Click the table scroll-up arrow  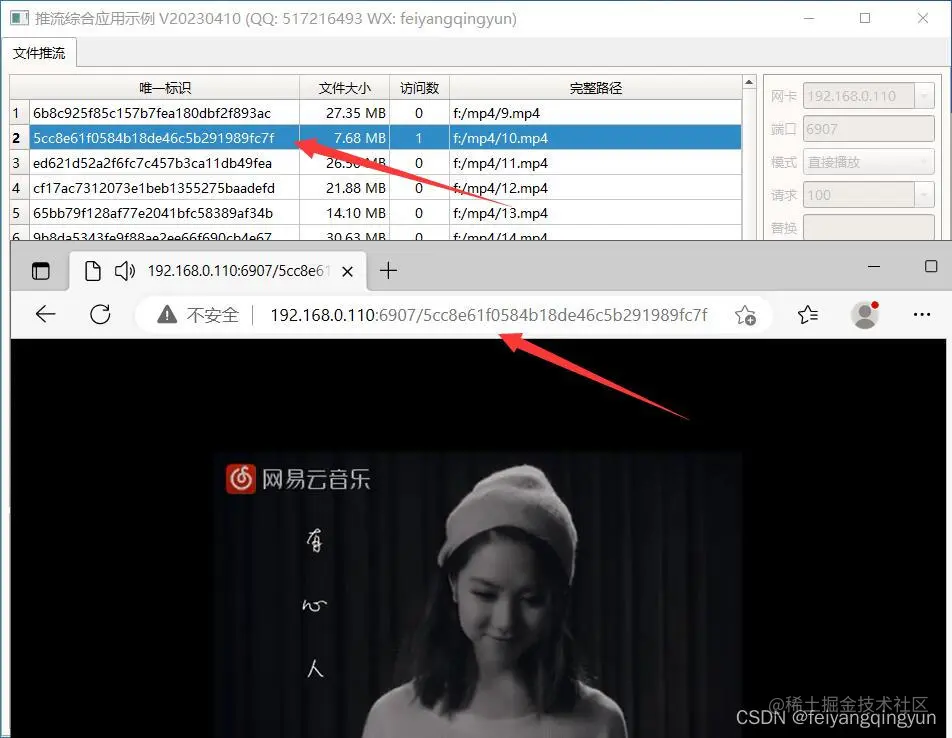pyautogui.click(x=749, y=82)
